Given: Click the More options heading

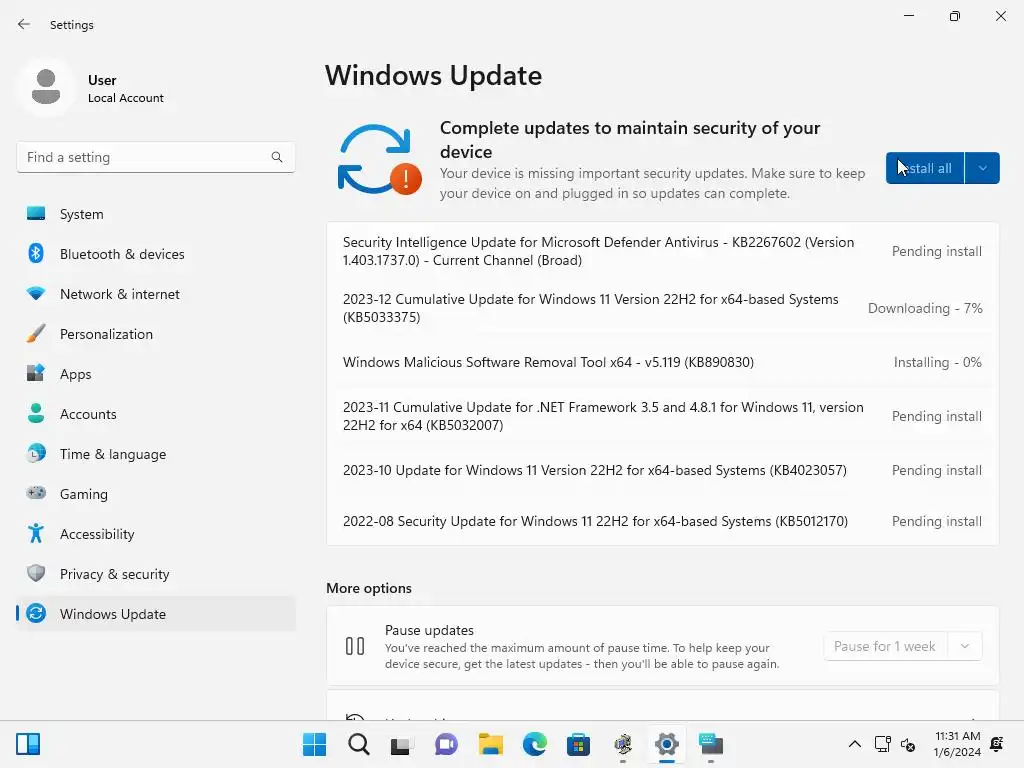Looking at the screenshot, I should click(x=369, y=588).
